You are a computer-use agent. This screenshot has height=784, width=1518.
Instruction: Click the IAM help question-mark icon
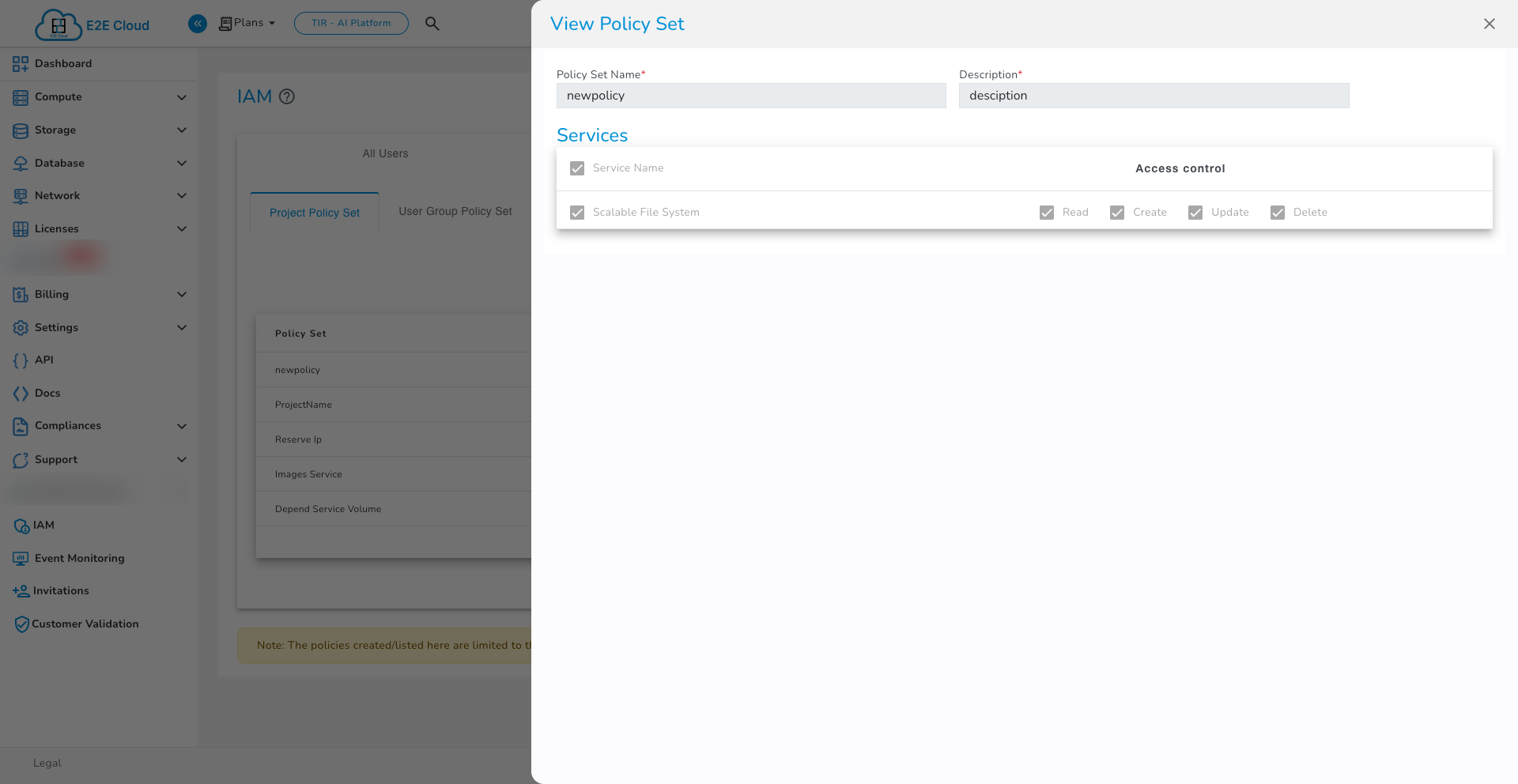(287, 96)
